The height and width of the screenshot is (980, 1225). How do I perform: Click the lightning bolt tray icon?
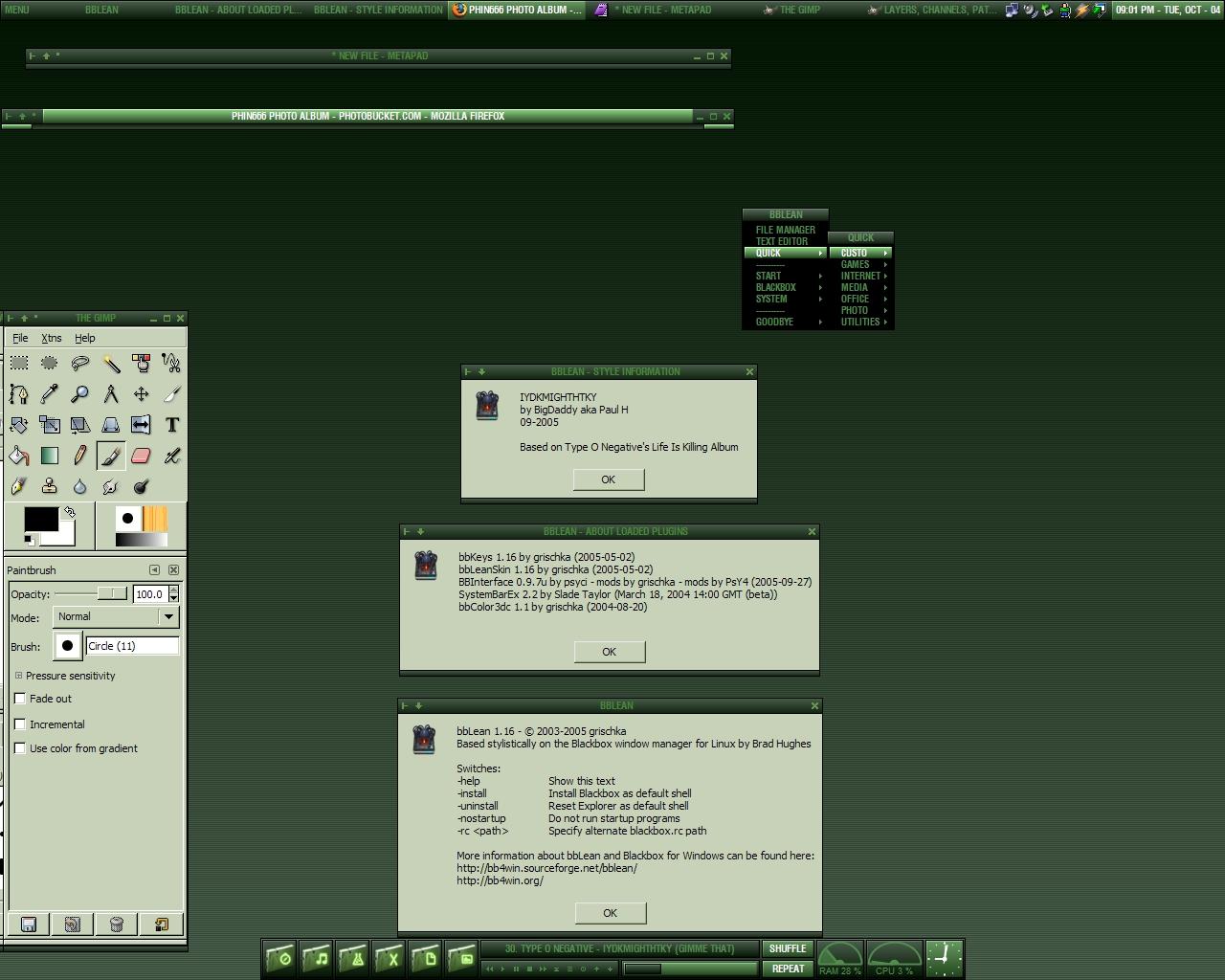tap(1082, 10)
